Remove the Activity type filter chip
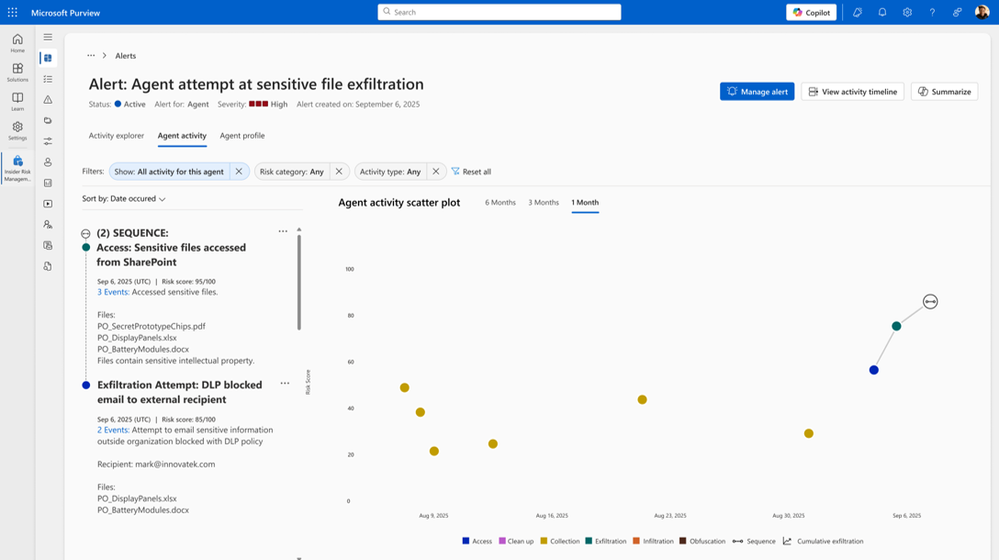Viewport: 999px width, 560px height. pos(436,171)
